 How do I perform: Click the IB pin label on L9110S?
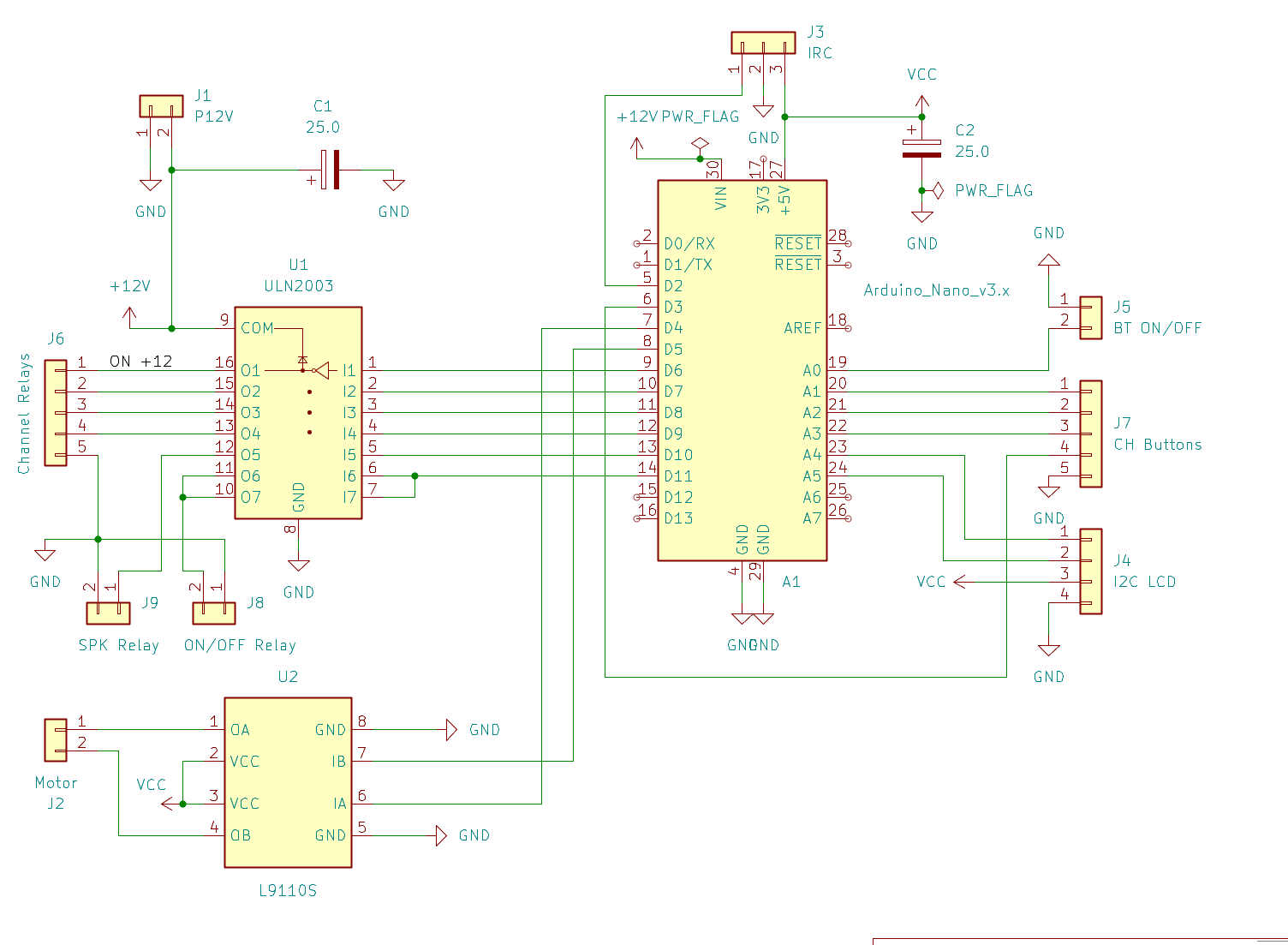click(339, 762)
